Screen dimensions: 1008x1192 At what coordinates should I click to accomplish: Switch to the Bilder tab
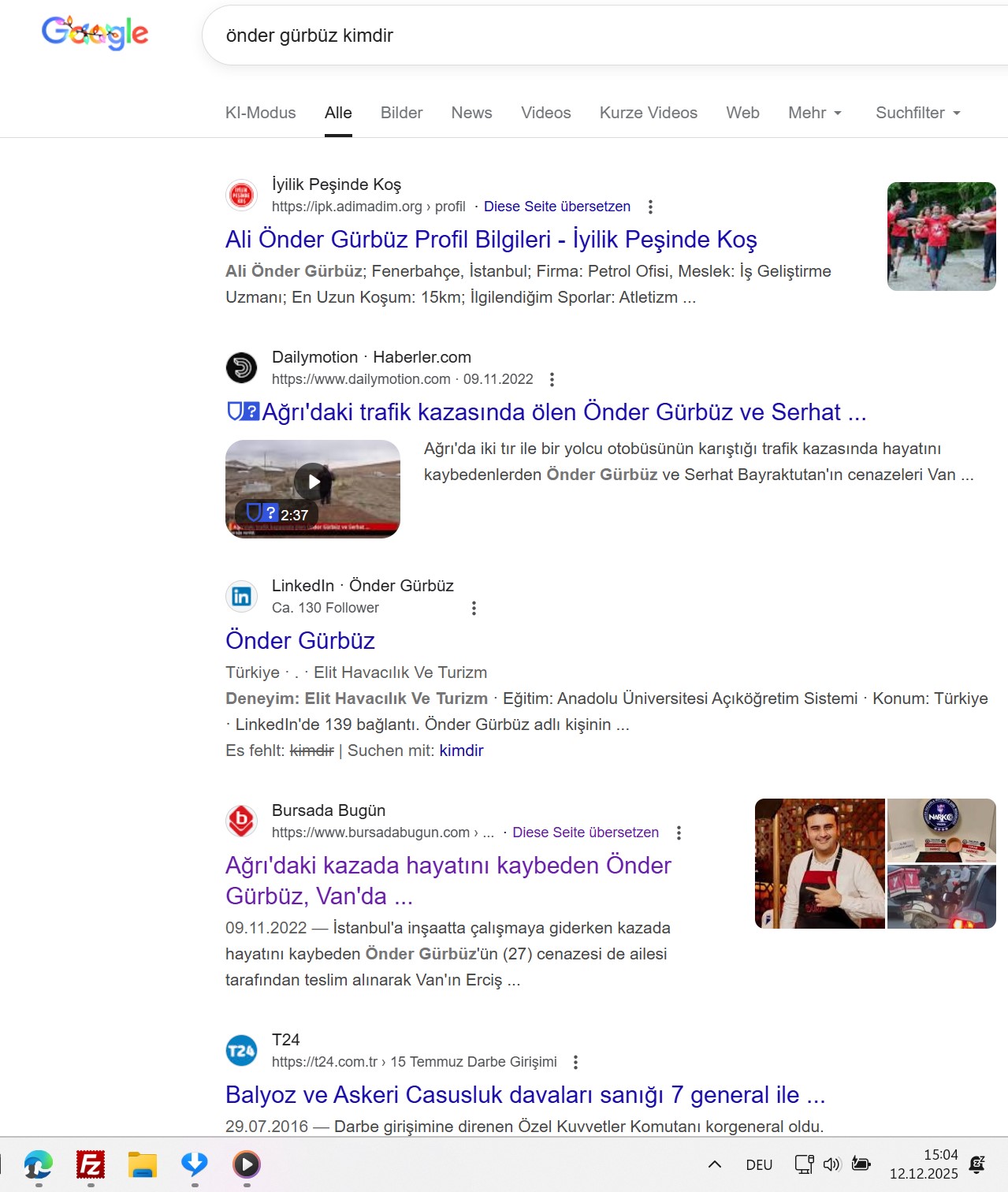pos(401,113)
